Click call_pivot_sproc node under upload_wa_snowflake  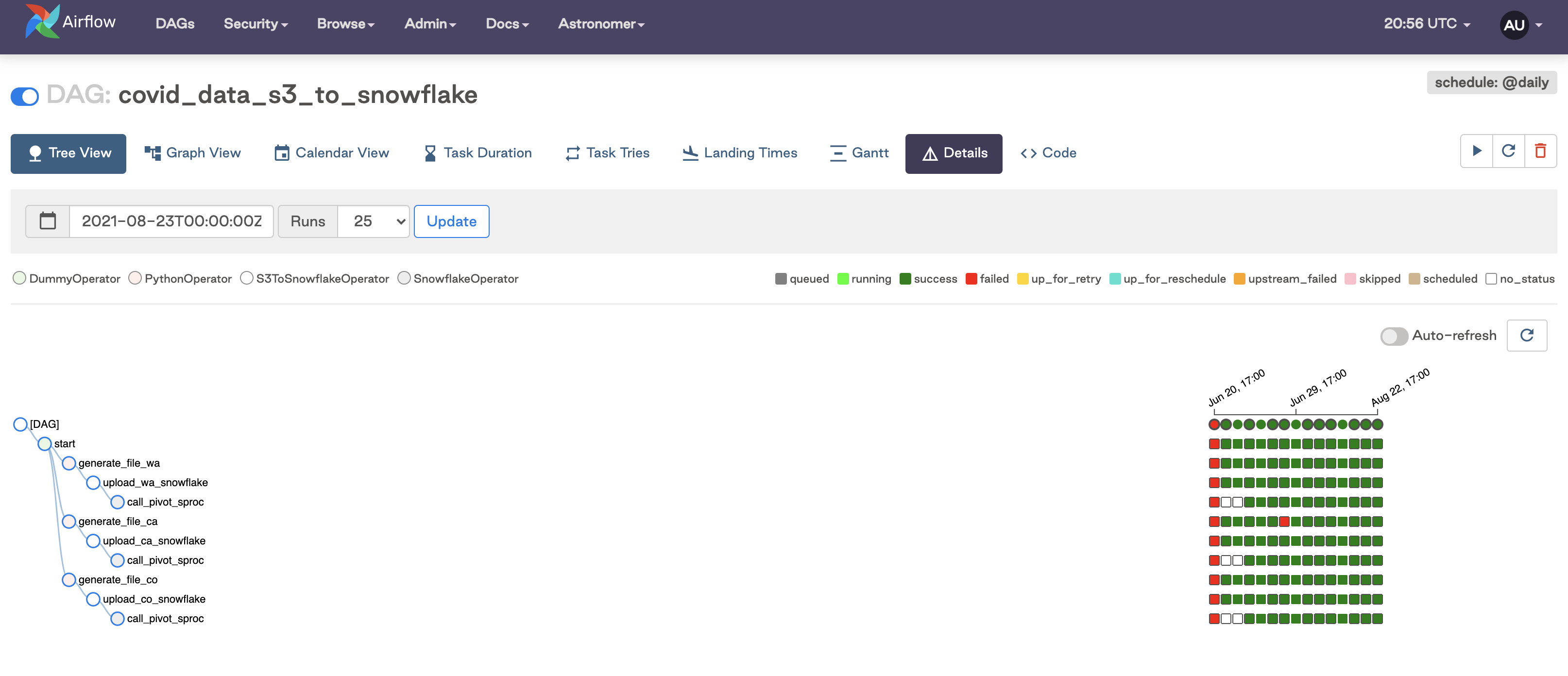tap(118, 502)
